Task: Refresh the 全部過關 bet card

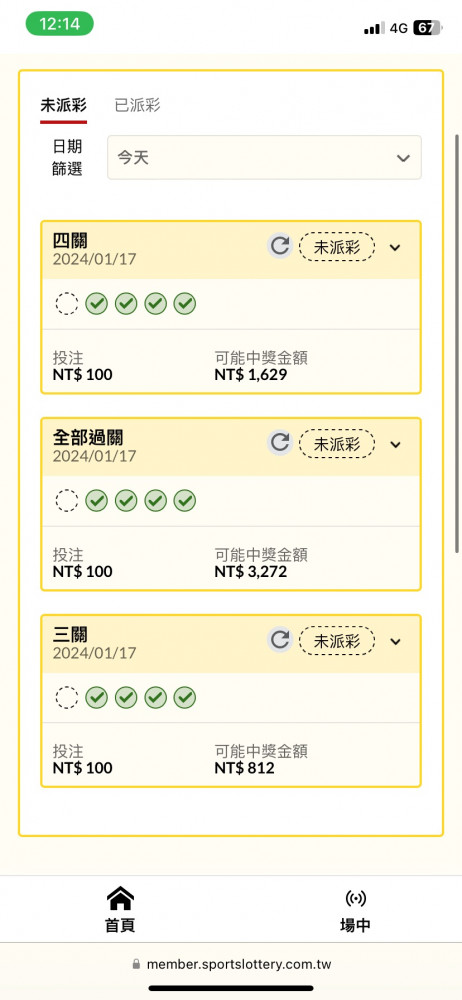Action: point(279,443)
